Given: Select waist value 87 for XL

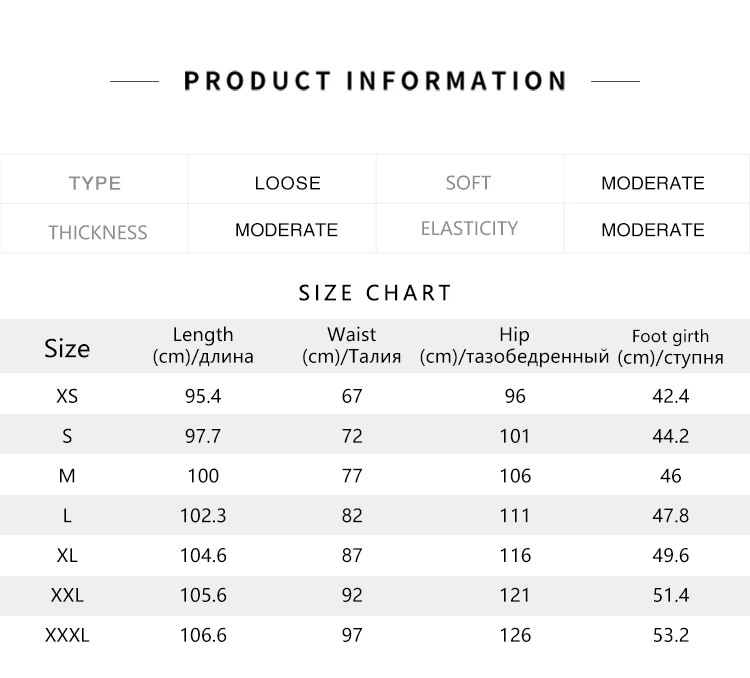Looking at the screenshot, I should click(352, 555).
